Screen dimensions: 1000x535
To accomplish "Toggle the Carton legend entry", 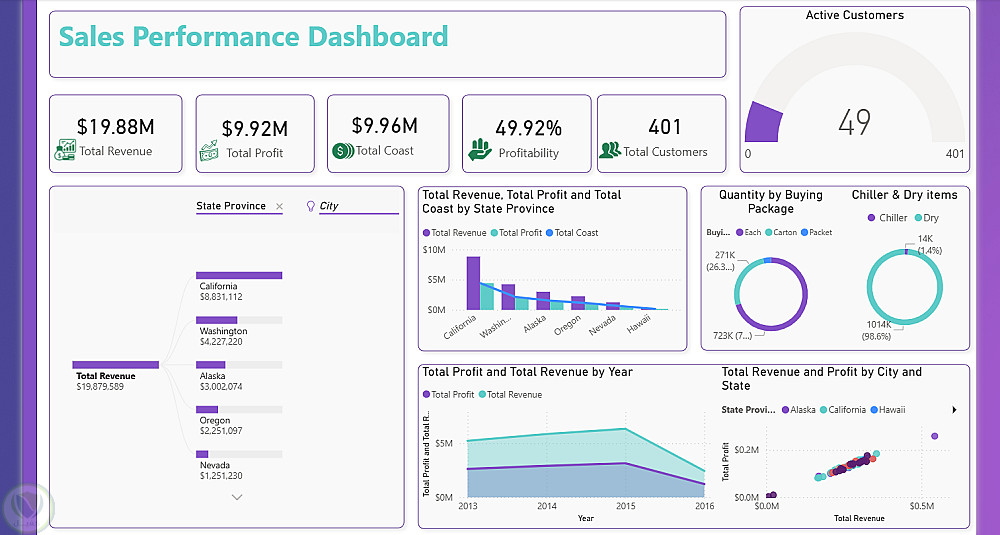I will [x=781, y=233].
